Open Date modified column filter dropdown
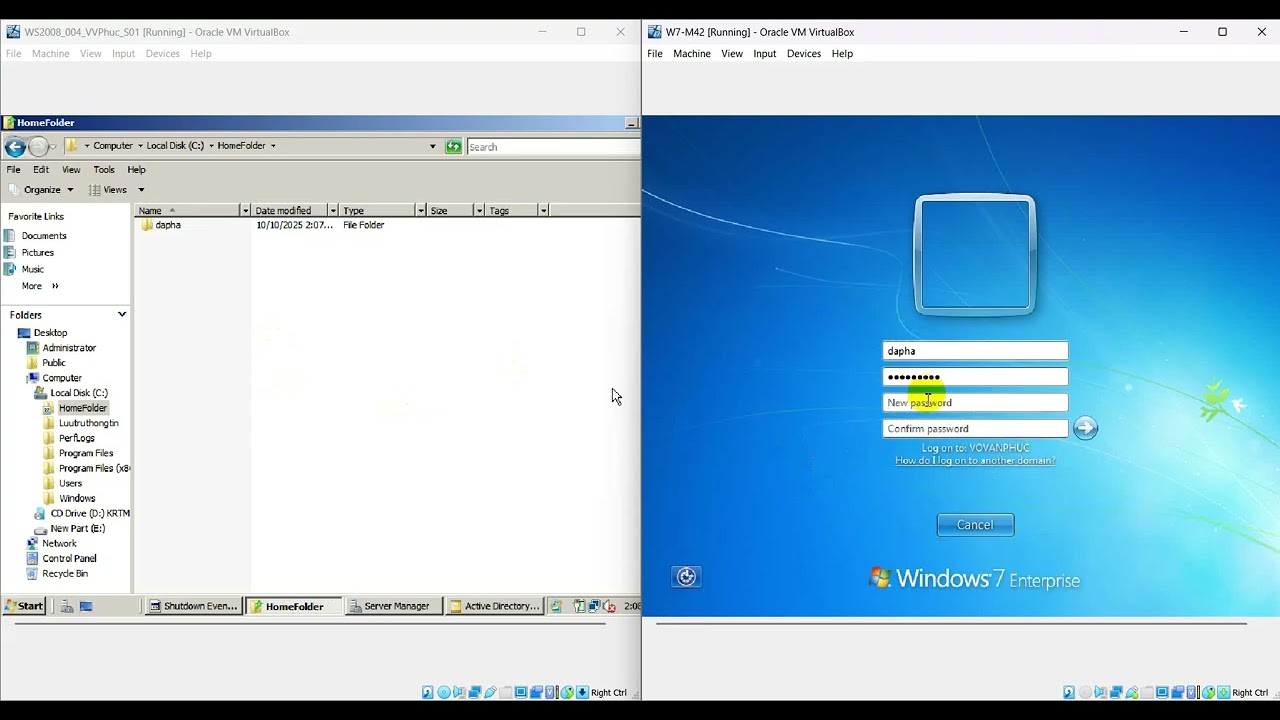Viewport: 1280px width, 720px height. [x=333, y=211]
